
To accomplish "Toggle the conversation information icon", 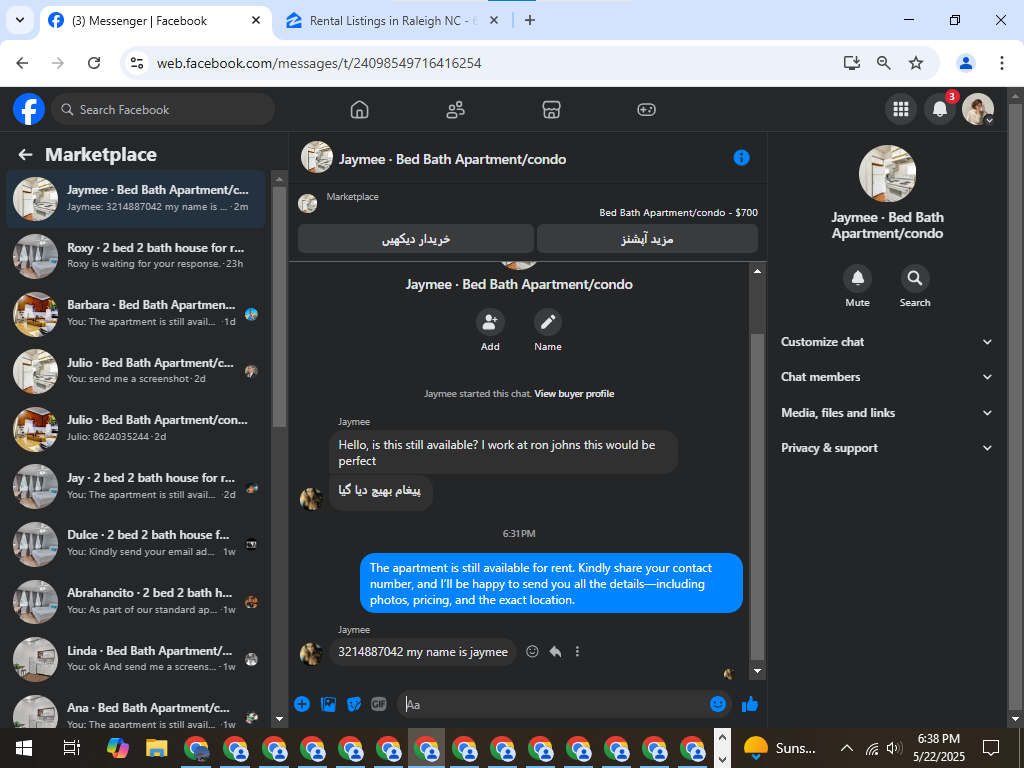I will 741,158.
